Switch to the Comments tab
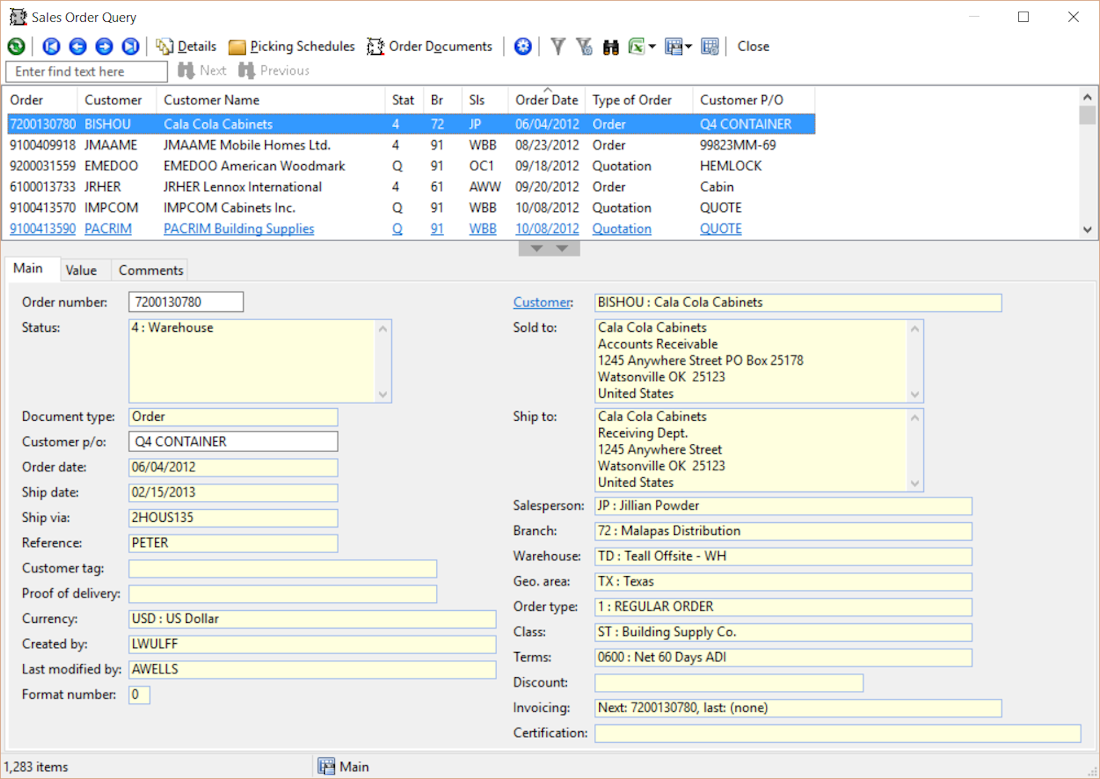1100x779 pixels. click(x=151, y=270)
